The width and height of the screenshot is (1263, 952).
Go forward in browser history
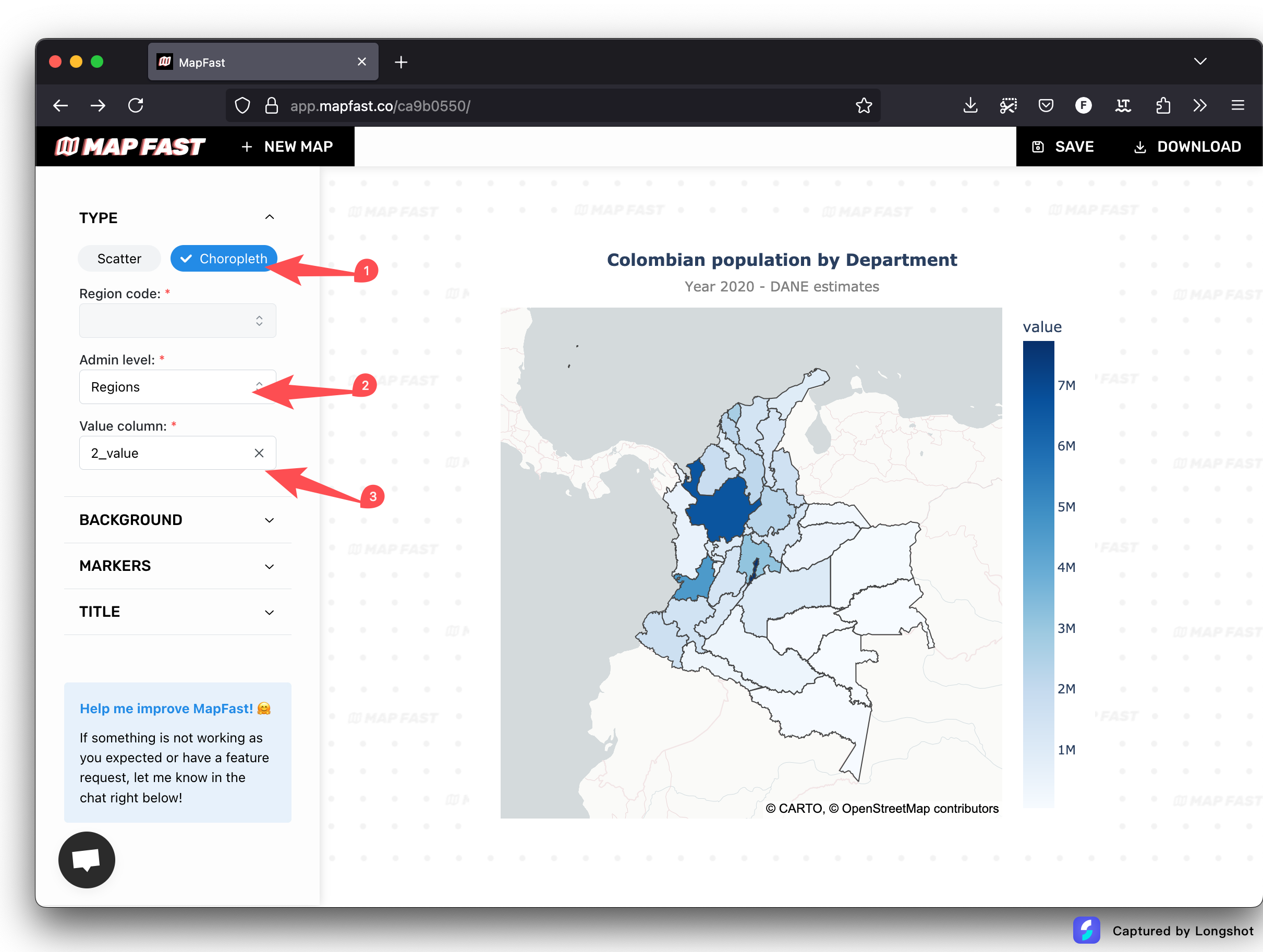pyautogui.click(x=98, y=106)
